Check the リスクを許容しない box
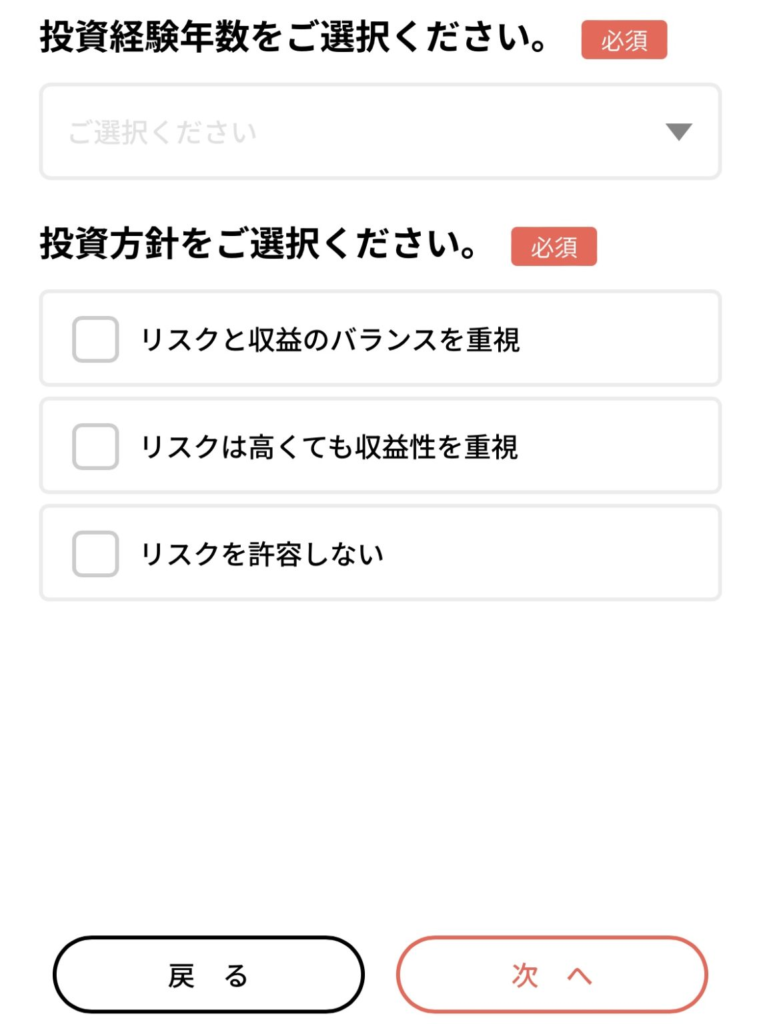 click(x=96, y=553)
